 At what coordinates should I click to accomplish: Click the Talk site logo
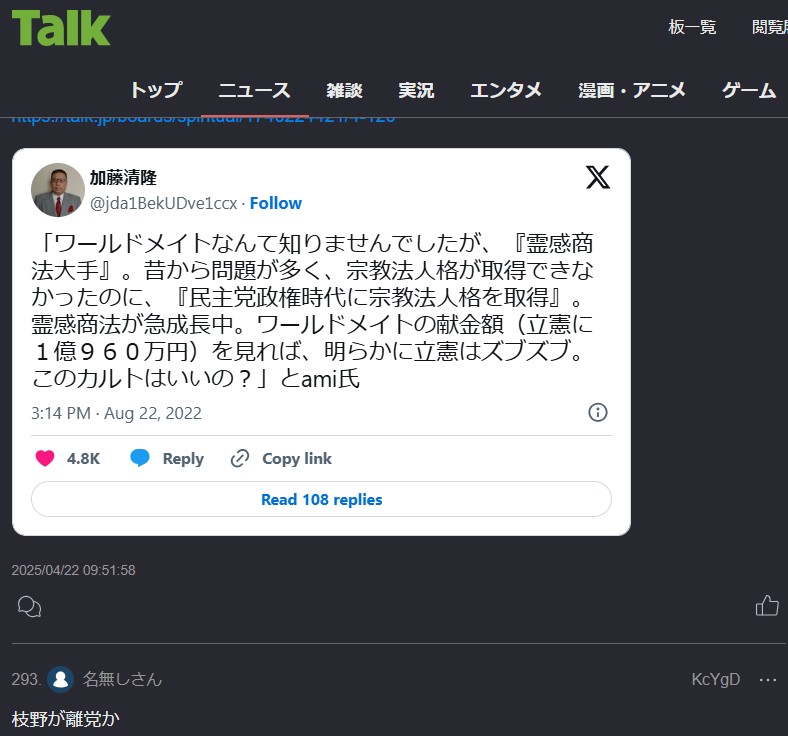61,28
